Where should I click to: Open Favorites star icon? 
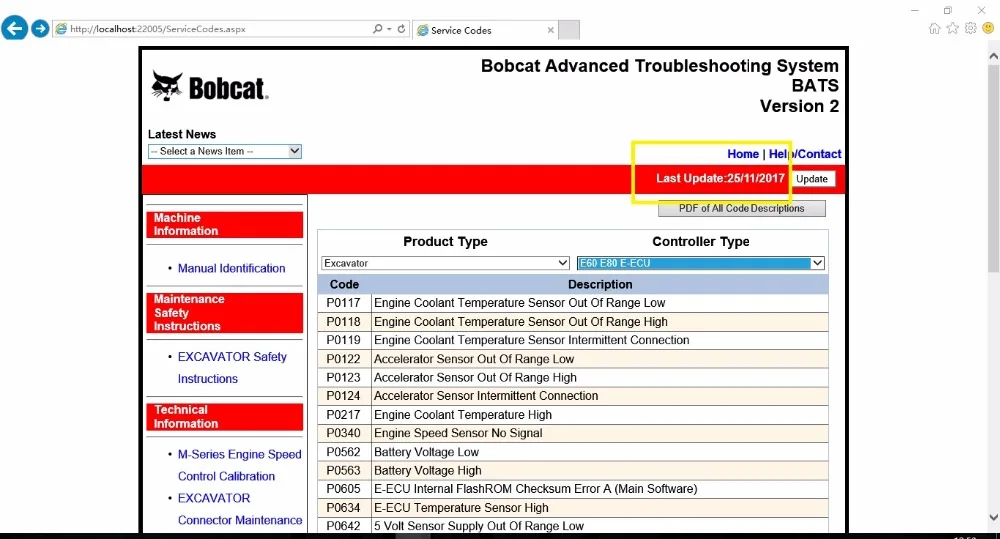(953, 28)
